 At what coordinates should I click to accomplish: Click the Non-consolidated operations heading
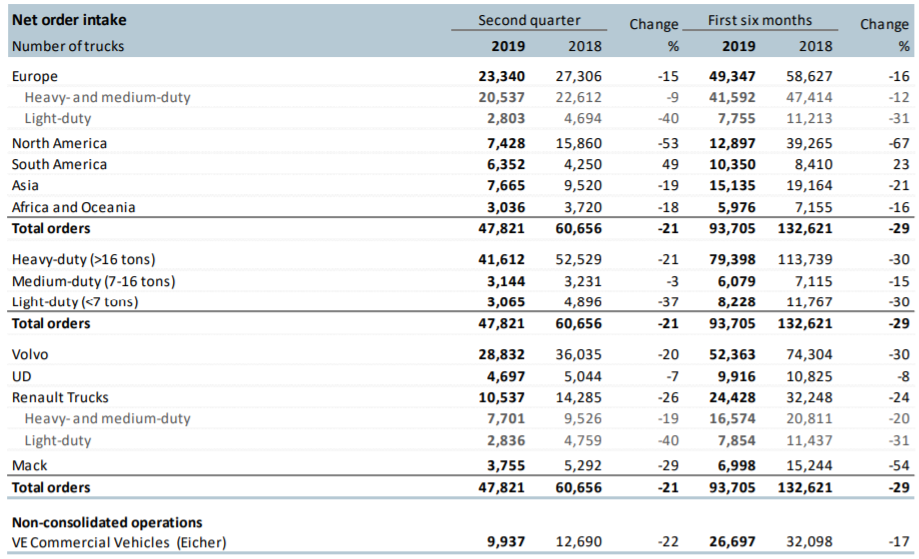(107, 522)
